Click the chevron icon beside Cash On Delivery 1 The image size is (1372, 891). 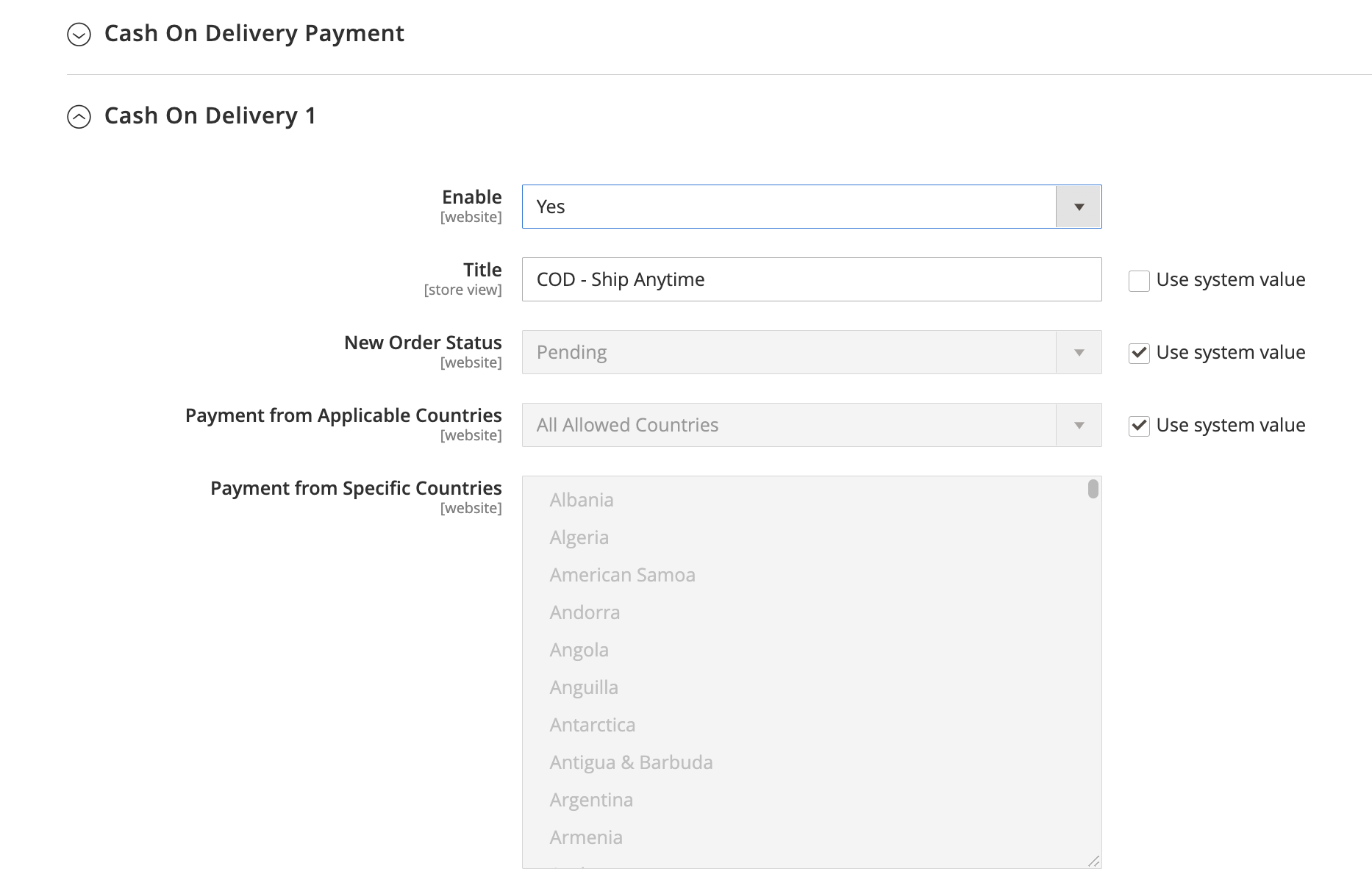tap(80, 117)
